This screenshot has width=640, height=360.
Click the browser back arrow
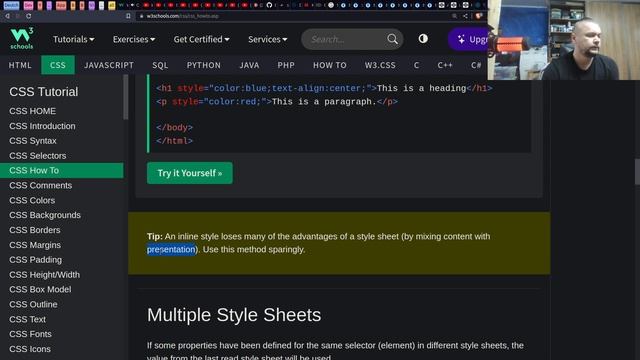pyautogui.click(x=7, y=16)
